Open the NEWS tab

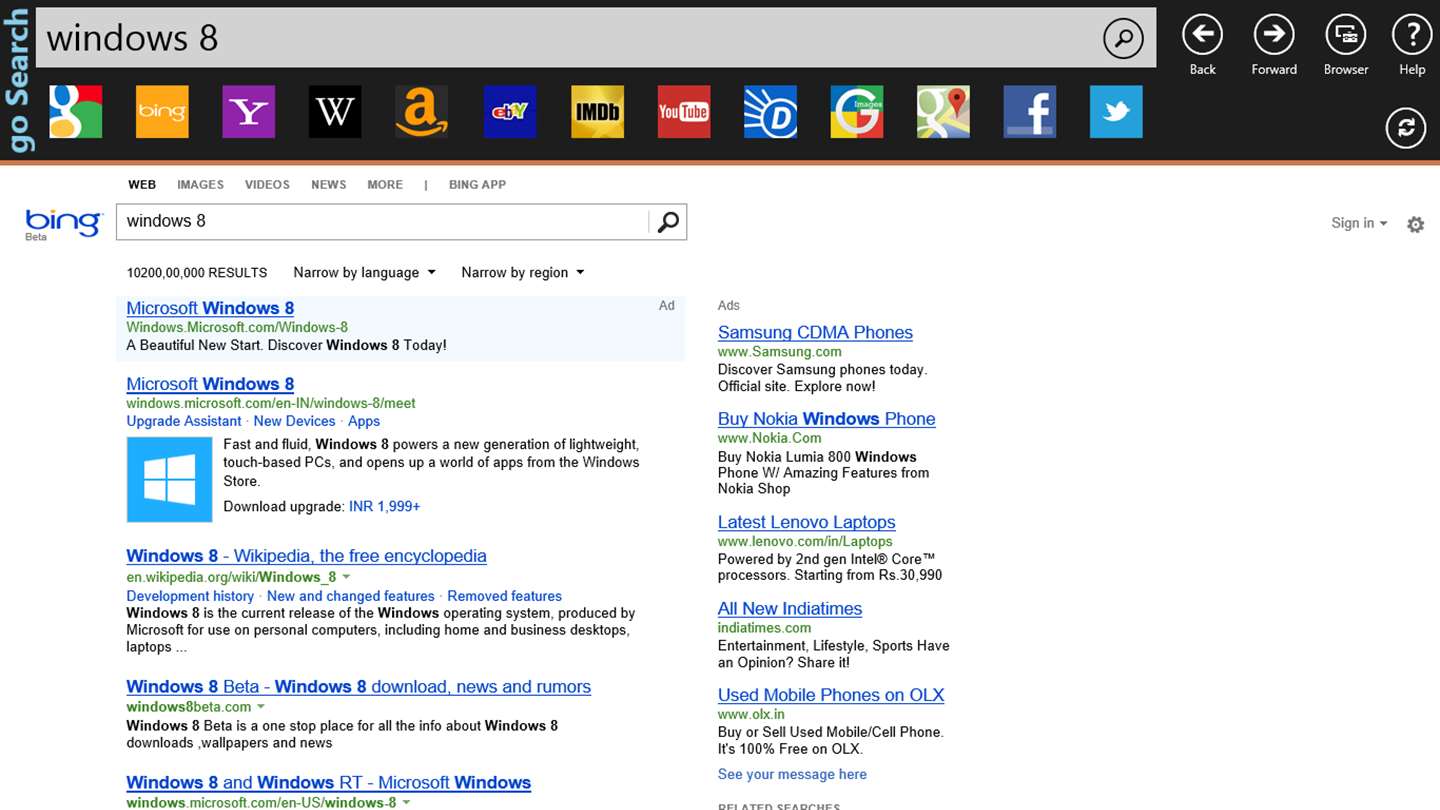click(x=328, y=185)
